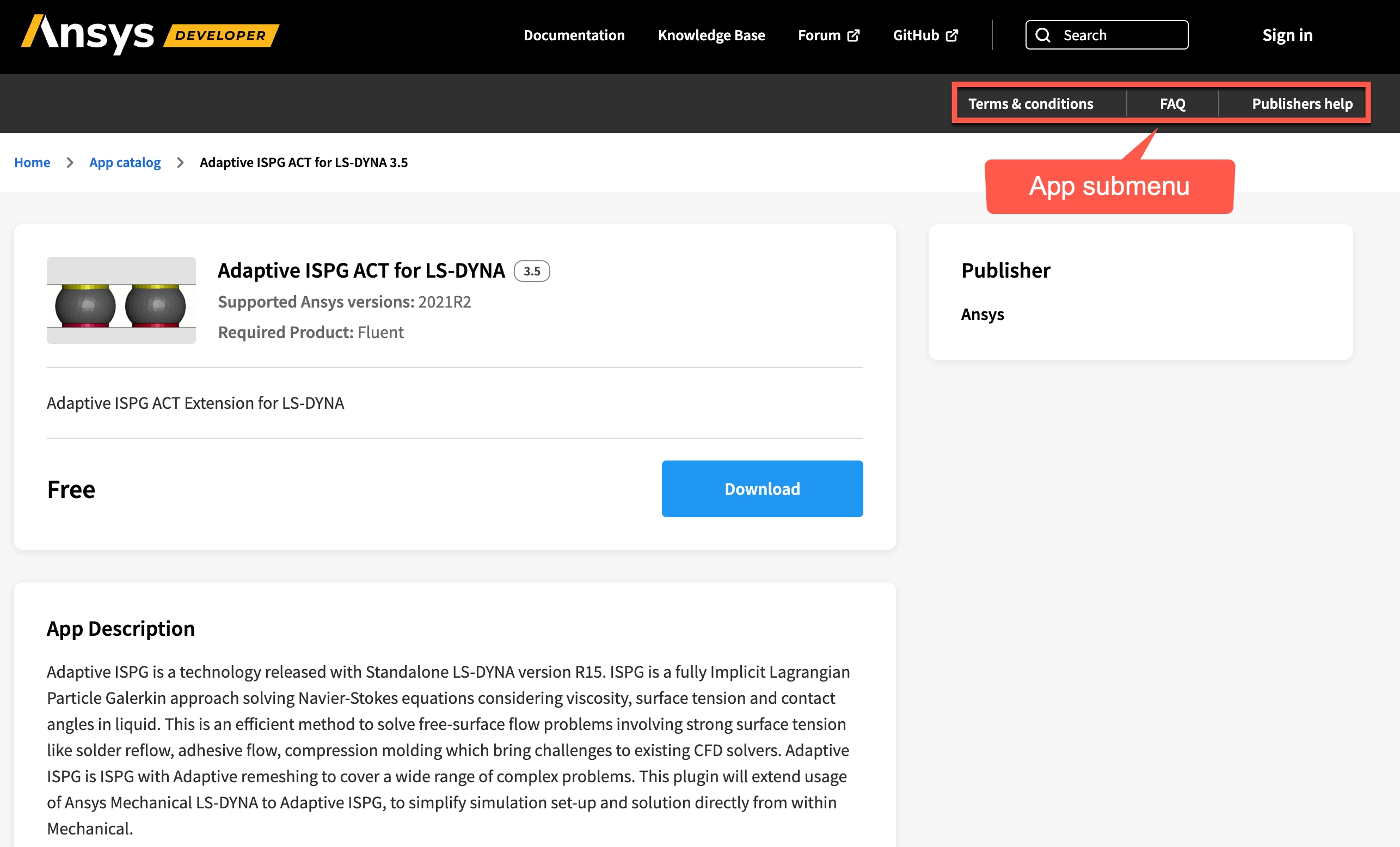Click the blue Download button

click(762, 488)
